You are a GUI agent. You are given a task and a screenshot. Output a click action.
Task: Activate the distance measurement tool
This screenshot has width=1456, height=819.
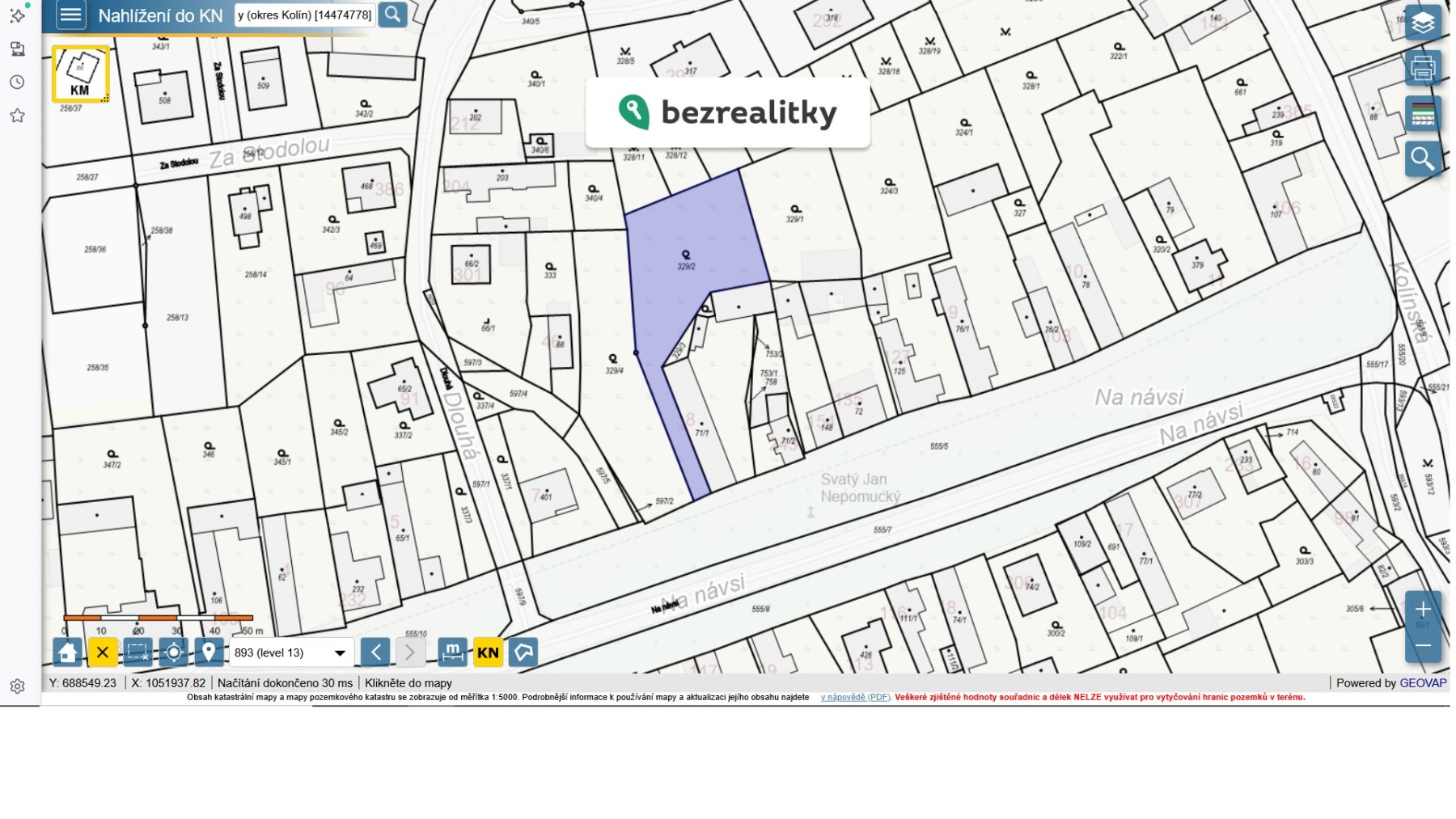[452, 652]
